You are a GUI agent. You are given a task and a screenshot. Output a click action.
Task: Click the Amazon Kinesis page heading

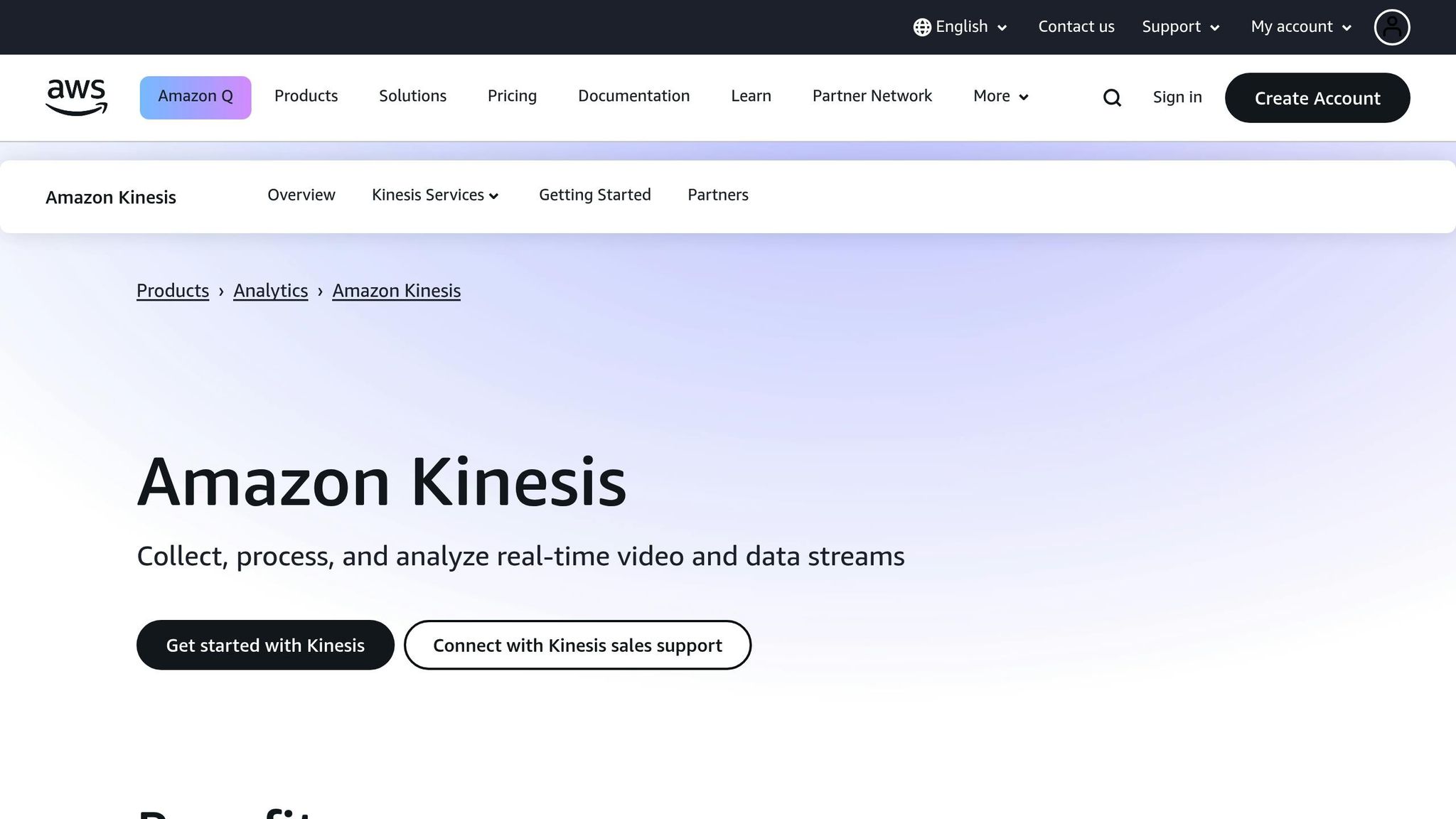click(x=382, y=482)
